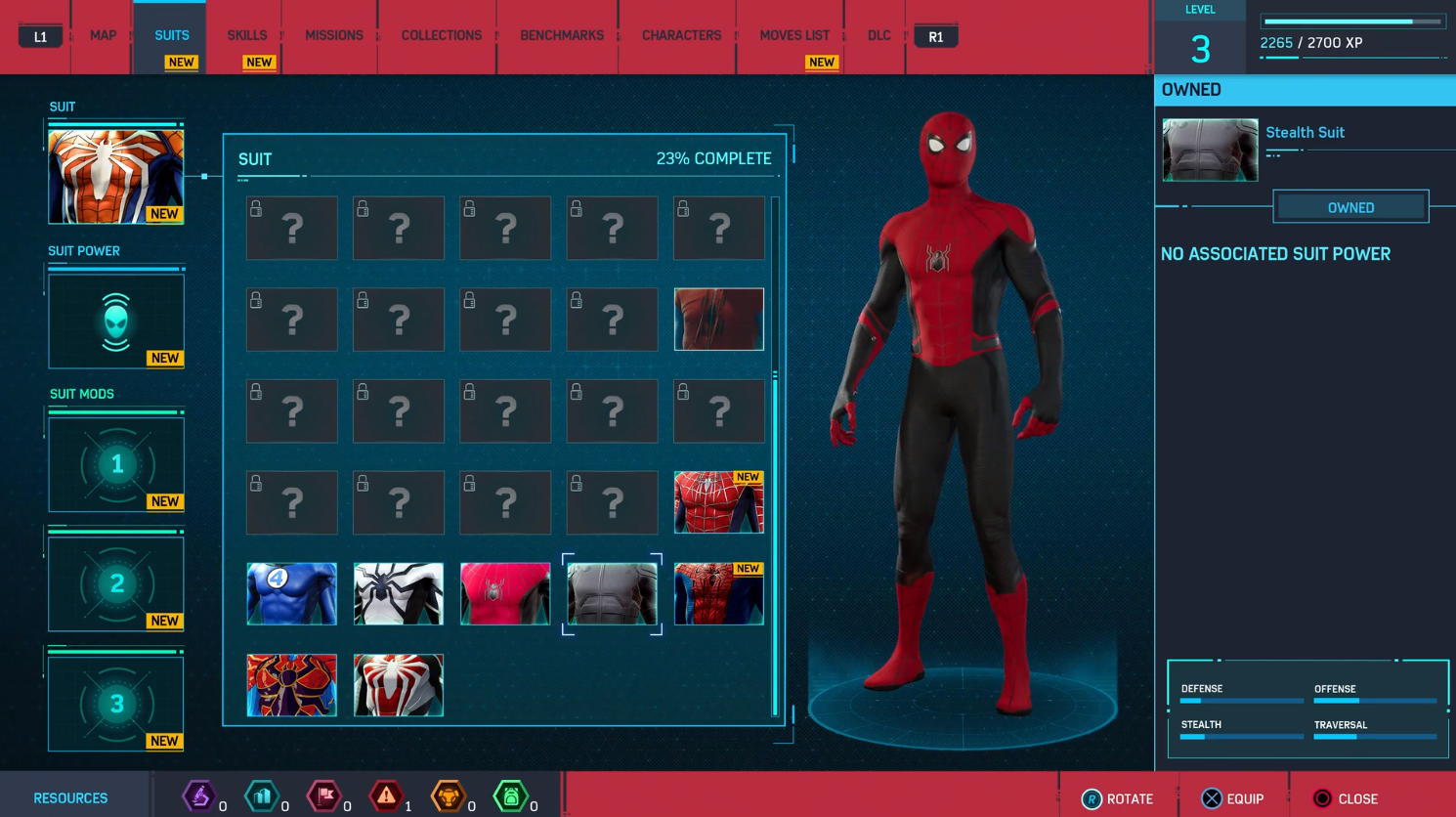Click the SUIT POWER heading
1456x817 pixels.
pos(84,251)
